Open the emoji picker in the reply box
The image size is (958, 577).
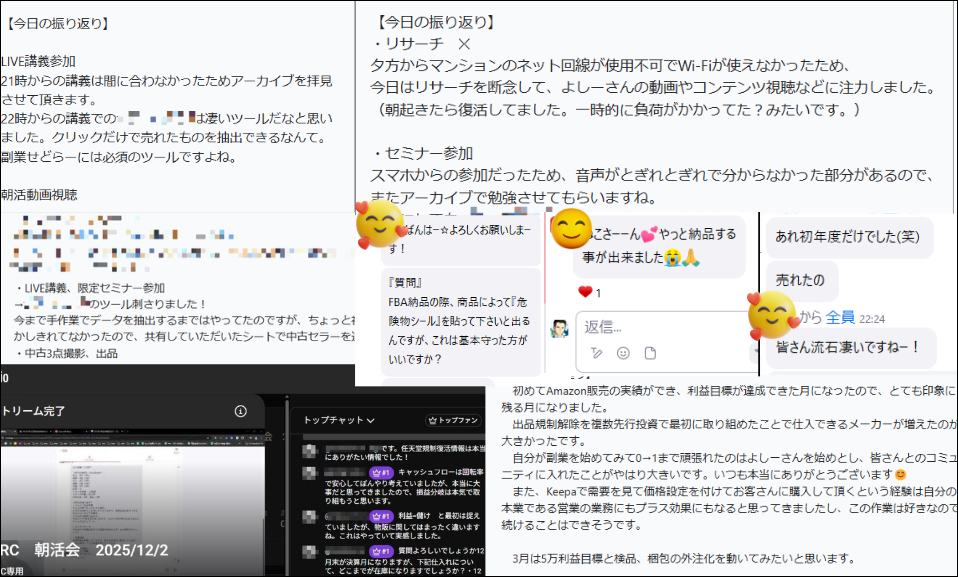tap(623, 353)
